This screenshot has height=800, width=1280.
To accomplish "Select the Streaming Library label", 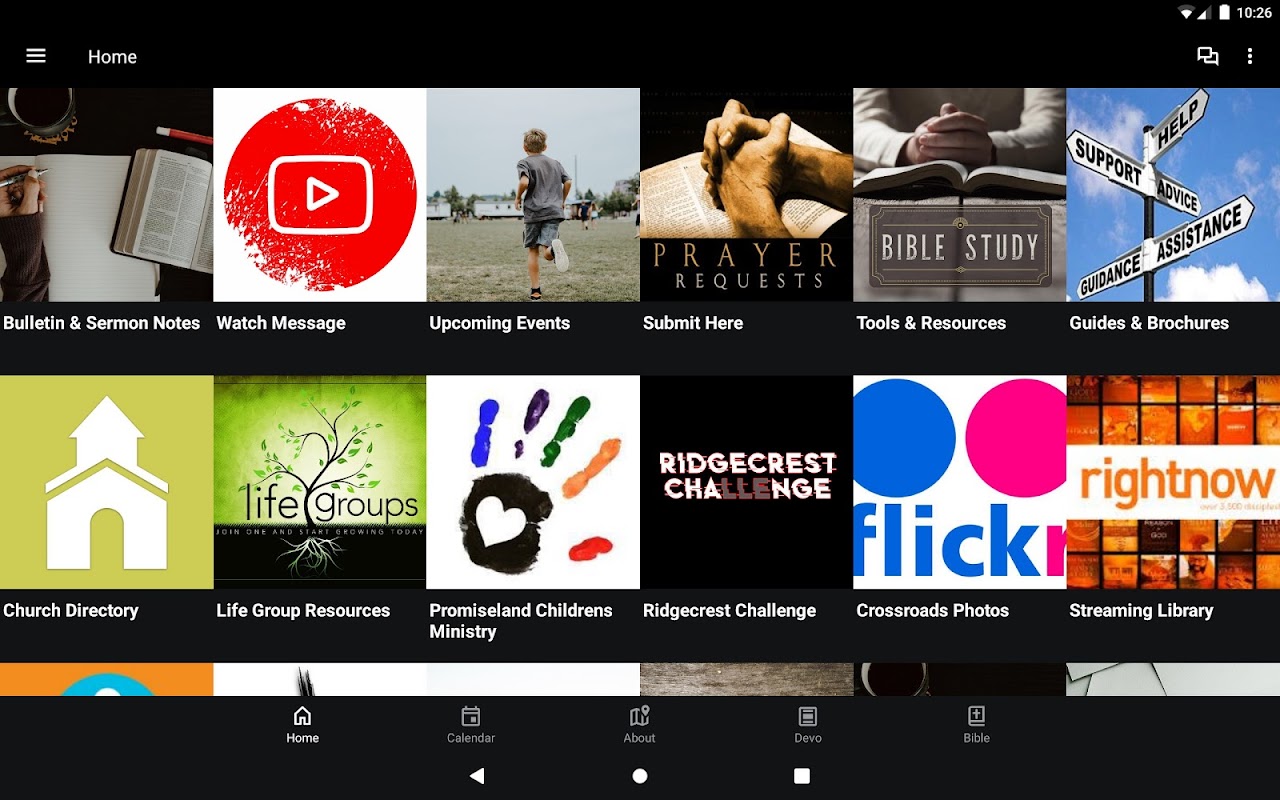I will (x=1141, y=610).
